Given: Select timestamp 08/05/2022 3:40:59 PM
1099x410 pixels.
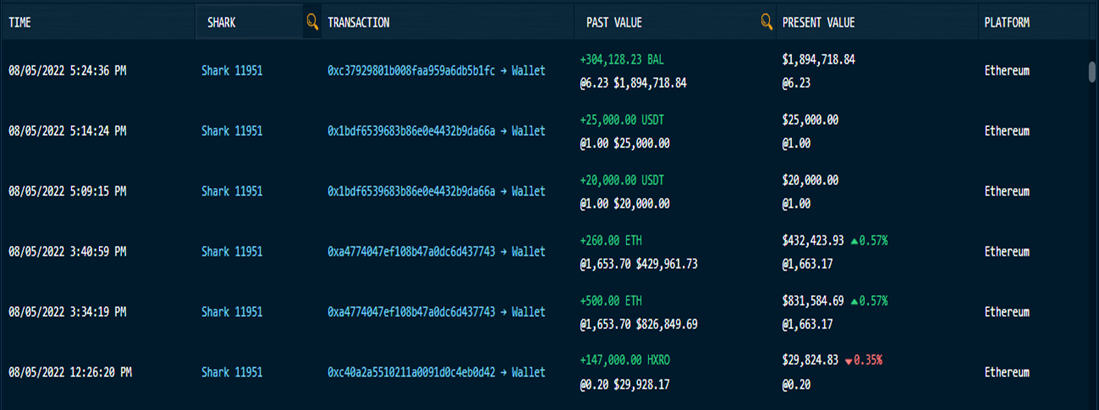Looking at the screenshot, I should (x=67, y=252).
